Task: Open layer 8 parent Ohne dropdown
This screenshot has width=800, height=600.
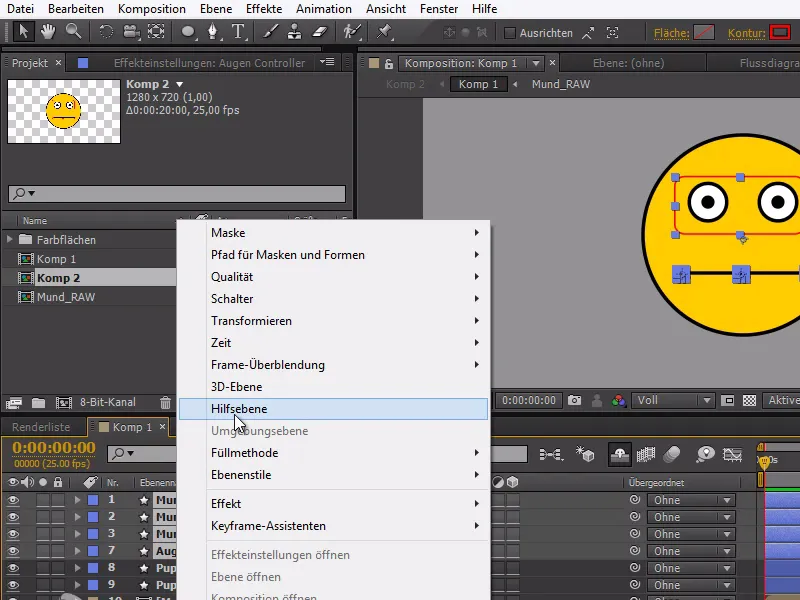Action: (x=691, y=568)
